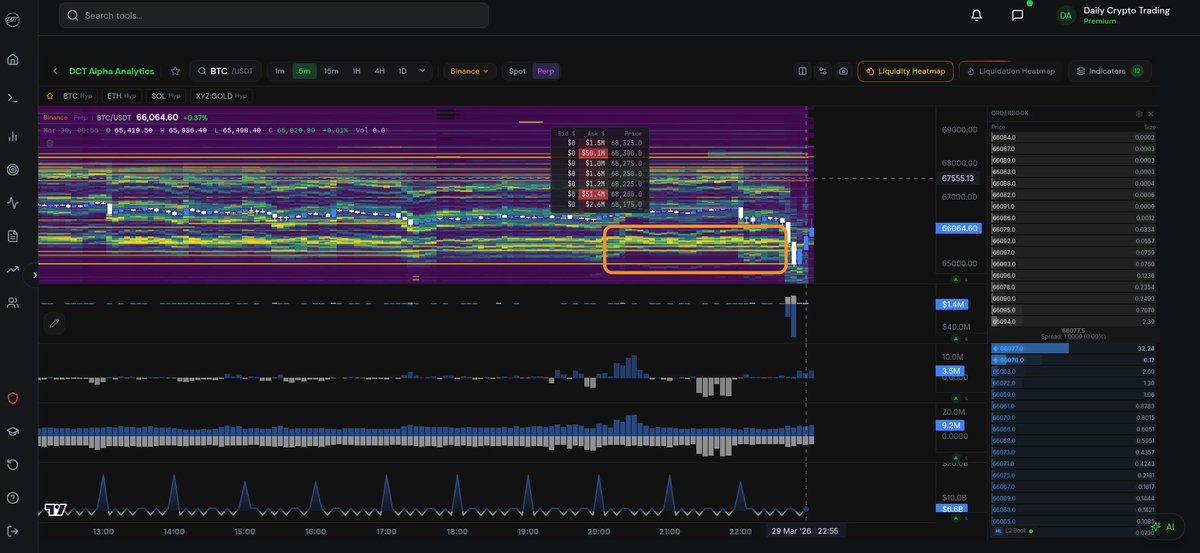Click bid row 66063.0 in orderbook
This screenshot has width=1200, height=553.
pyautogui.click(x=1073, y=371)
